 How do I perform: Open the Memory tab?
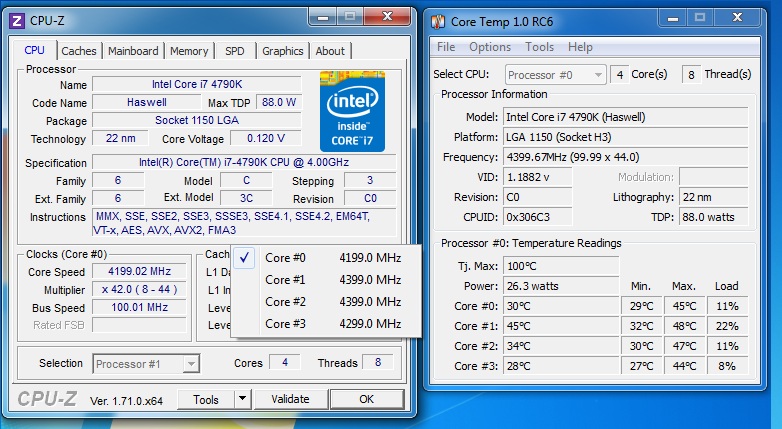(x=189, y=51)
